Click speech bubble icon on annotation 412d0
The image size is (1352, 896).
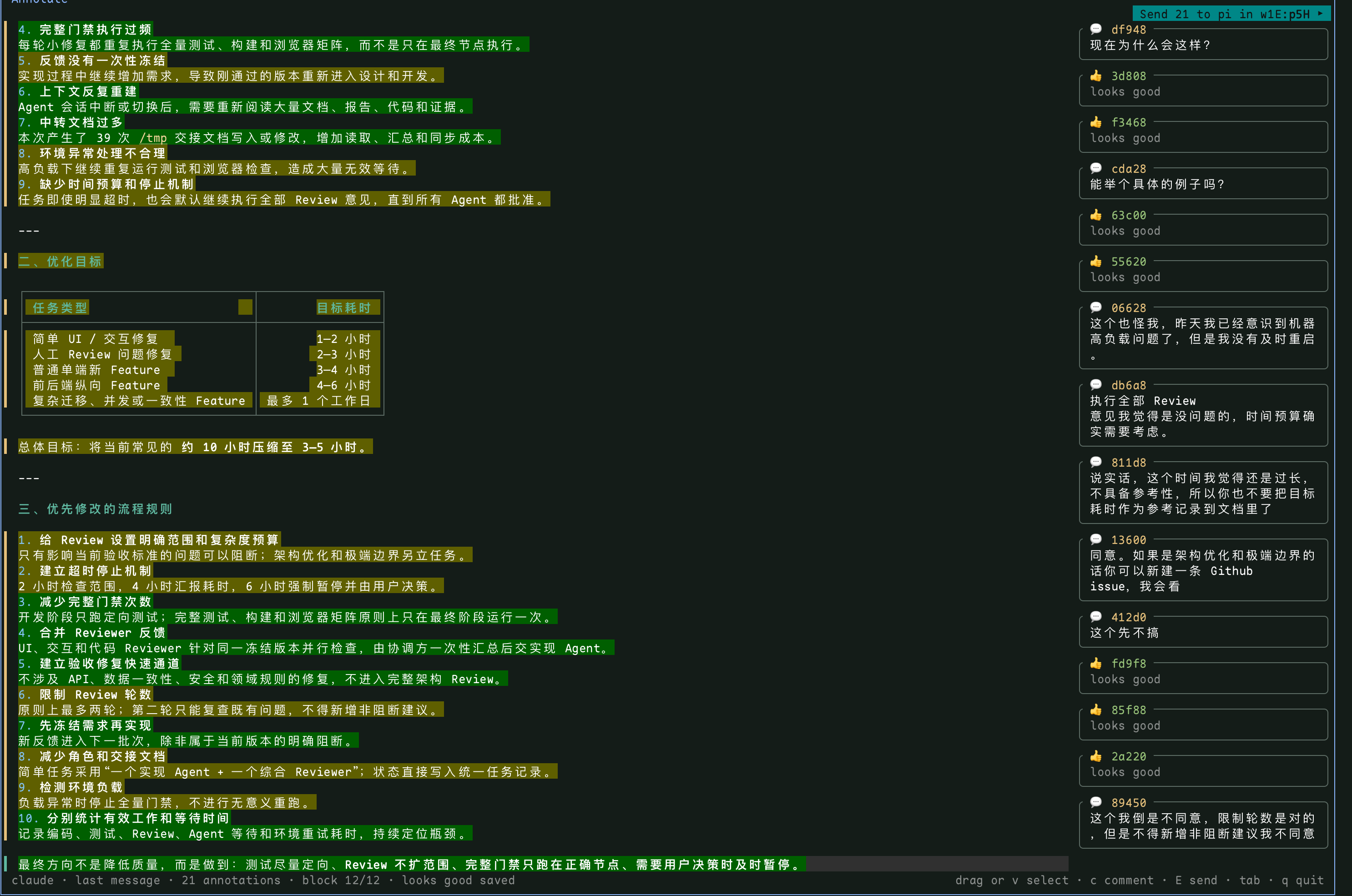(1095, 617)
